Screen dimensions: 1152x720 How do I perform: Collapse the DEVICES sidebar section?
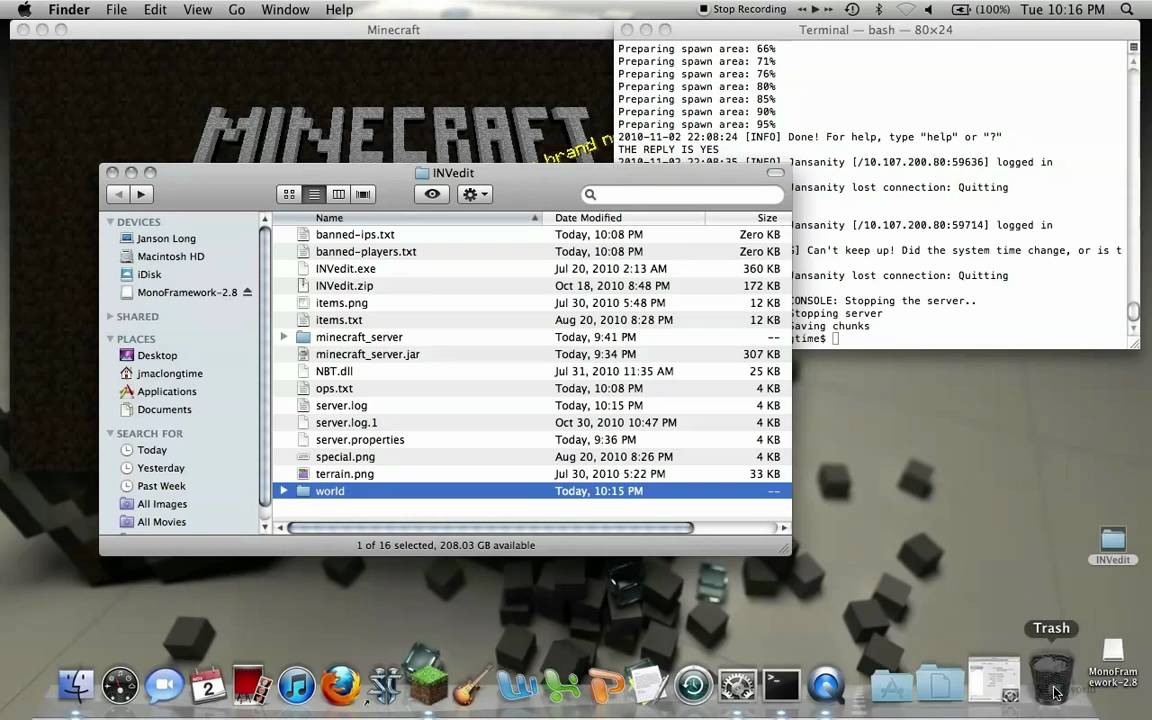point(110,222)
